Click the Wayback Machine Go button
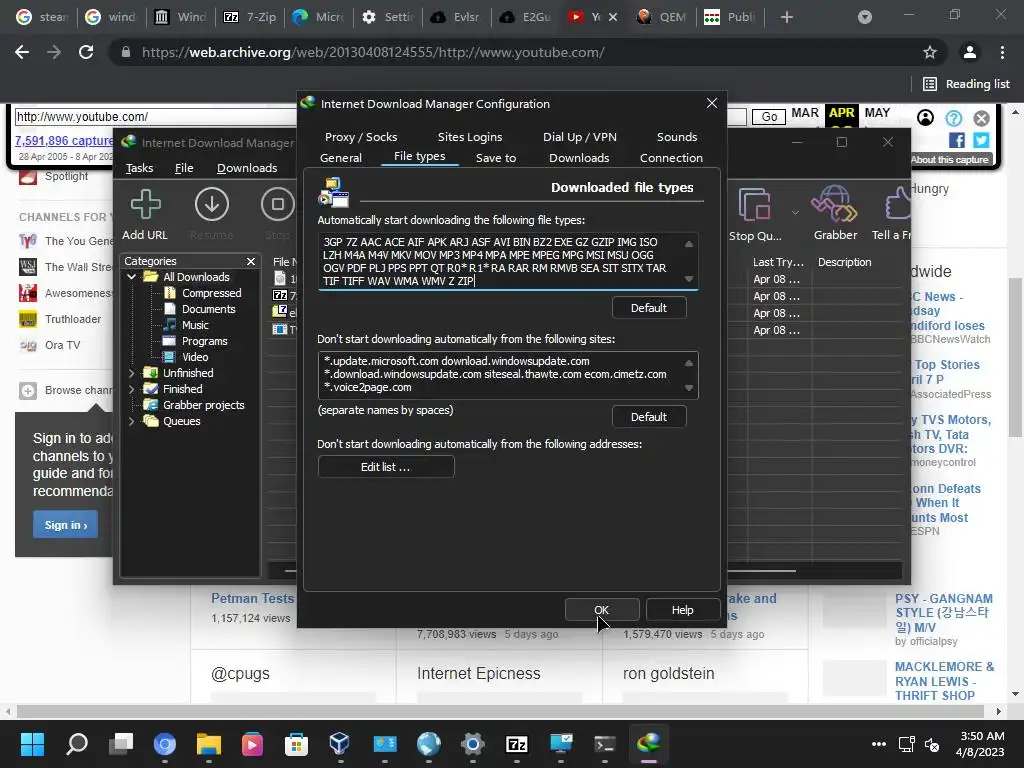Screen dimensions: 1024x768 tap(769, 116)
